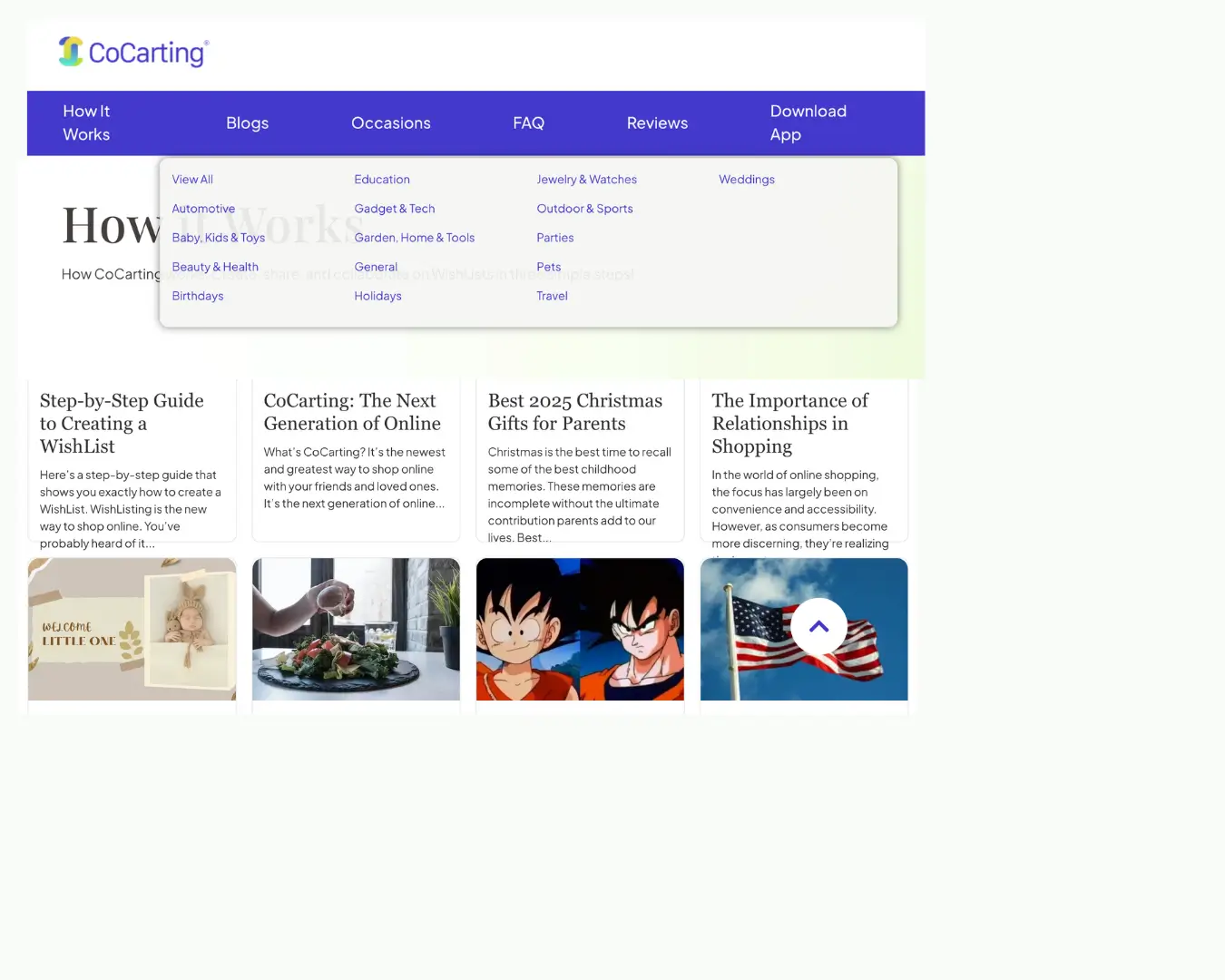Navigate to the Reviews section
Screen dimensions: 1225x980
pyautogui.click(x=657, y=122)
